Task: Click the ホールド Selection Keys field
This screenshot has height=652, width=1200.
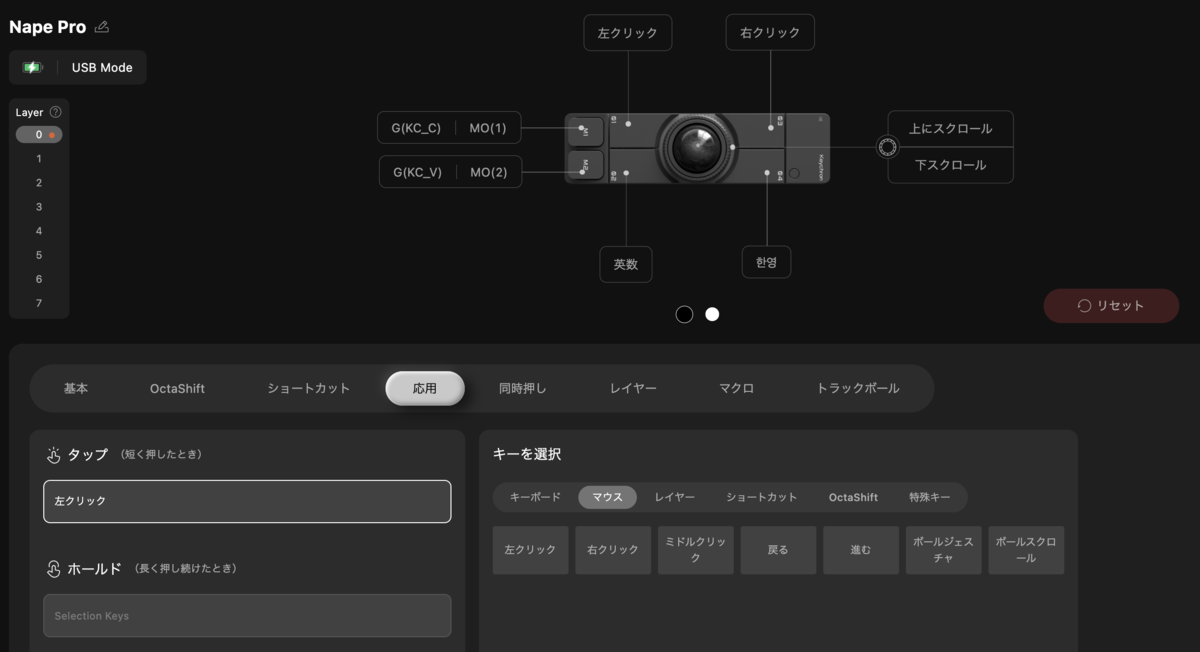Action: coord(247,616)
